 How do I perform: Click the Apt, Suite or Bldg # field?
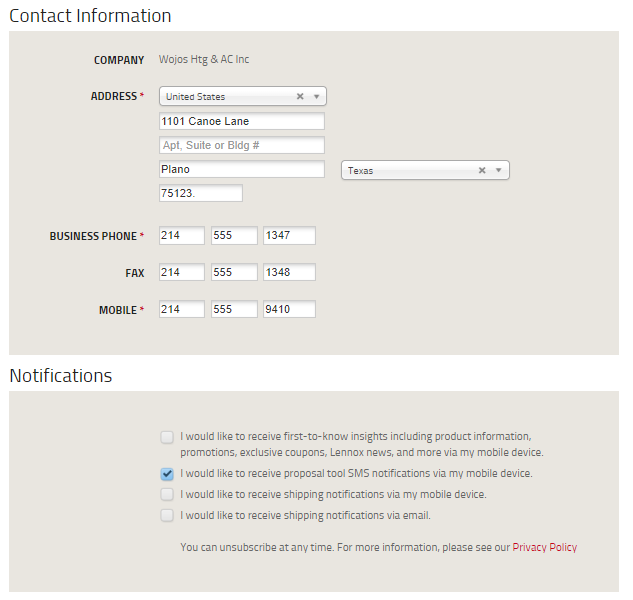[241, 145]
